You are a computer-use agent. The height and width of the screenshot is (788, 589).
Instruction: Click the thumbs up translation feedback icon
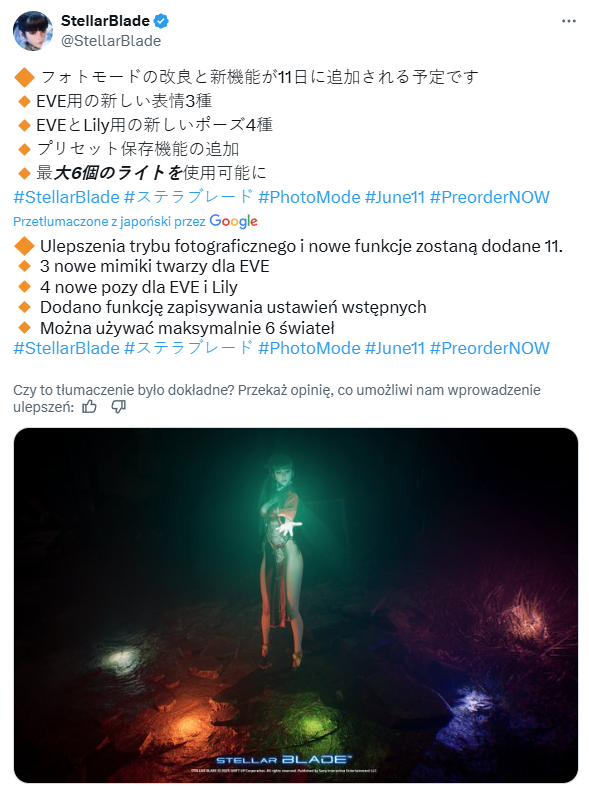(89, 407)
